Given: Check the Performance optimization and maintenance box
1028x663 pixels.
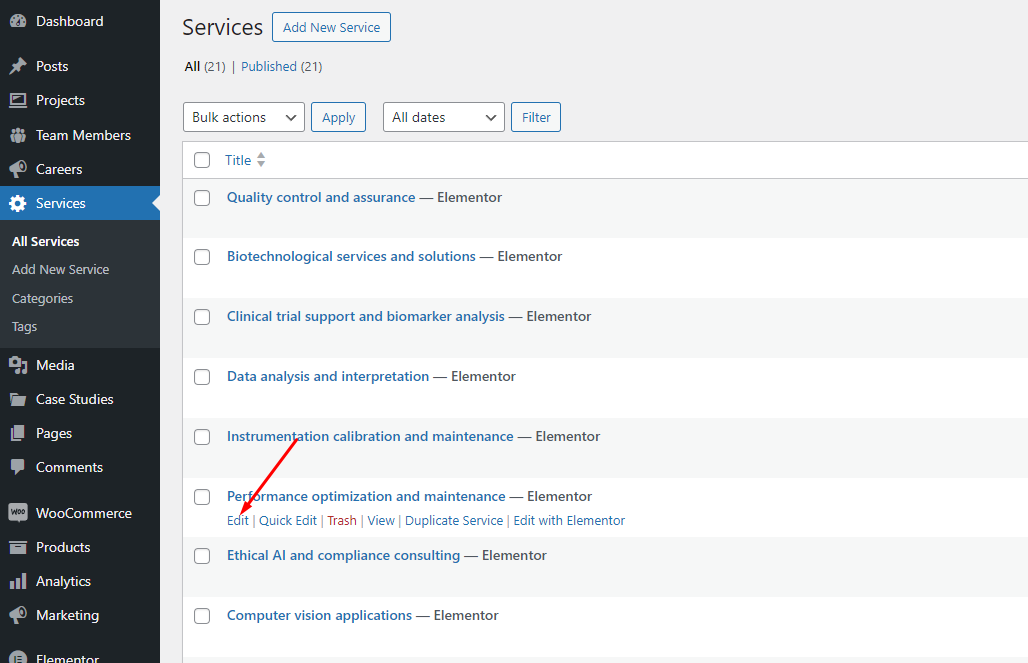Looking at the screenshot, I should pos(202,497).
